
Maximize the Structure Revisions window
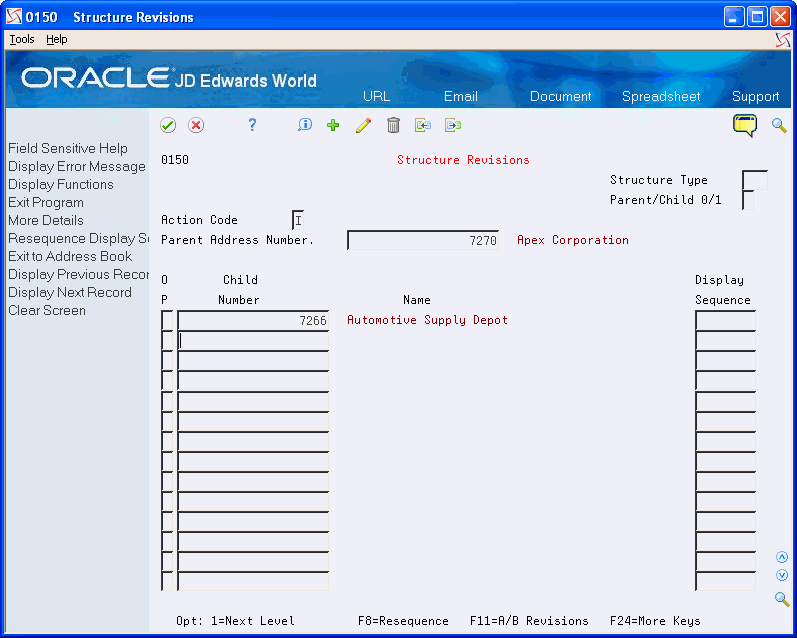[757, 17]
